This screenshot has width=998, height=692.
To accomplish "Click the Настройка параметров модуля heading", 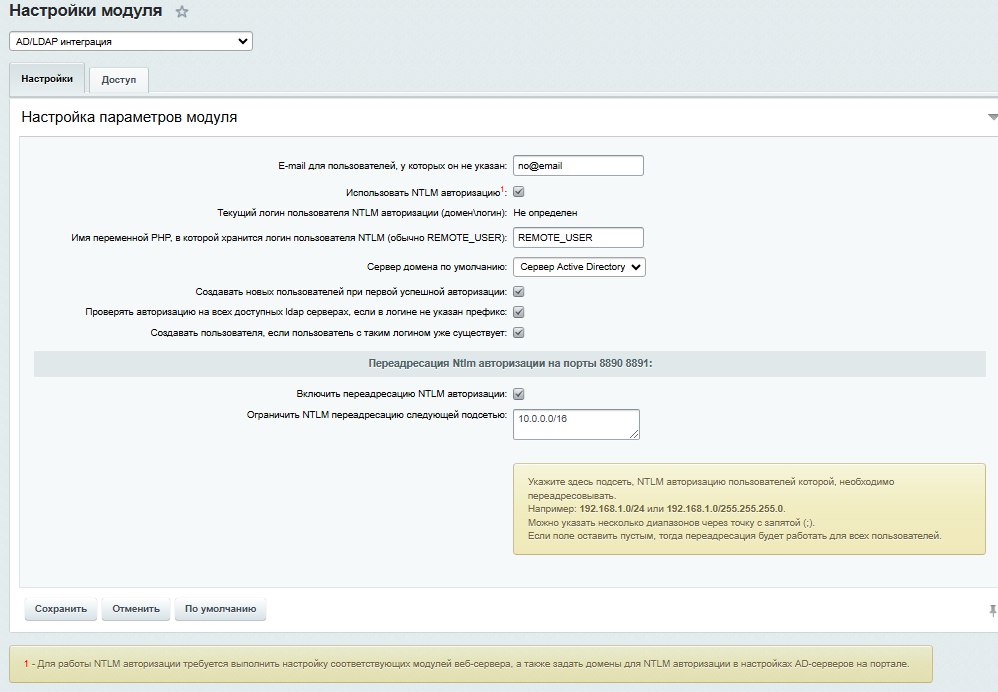I will click(129, 117).
